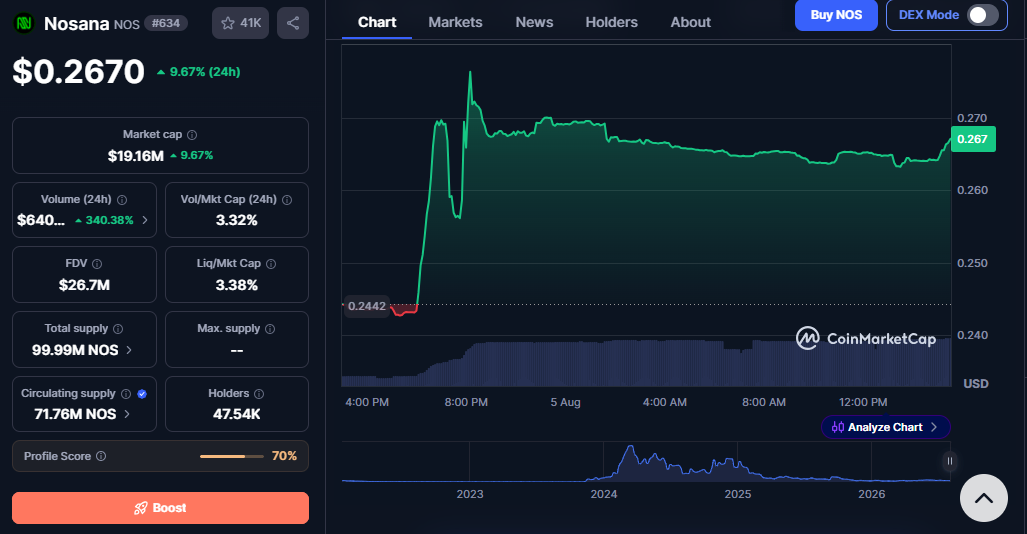Click the 47.54K holders value
Image resolution: width=1027 pixels, height=534 pixels.
[236, 414]
